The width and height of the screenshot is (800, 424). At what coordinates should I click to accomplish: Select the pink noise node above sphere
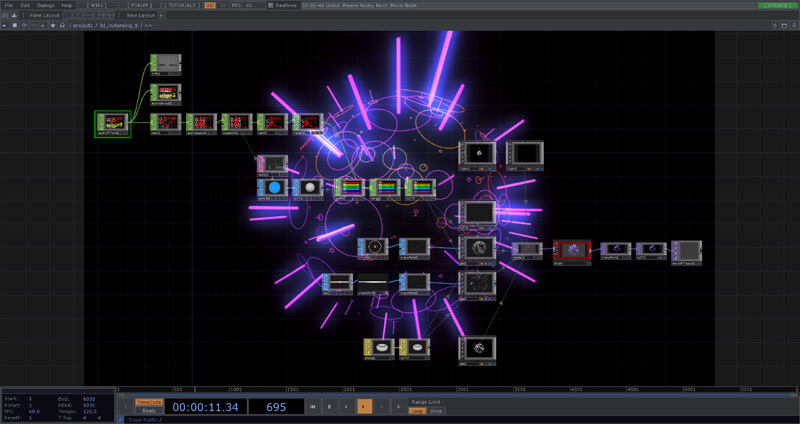click(272, 165)
